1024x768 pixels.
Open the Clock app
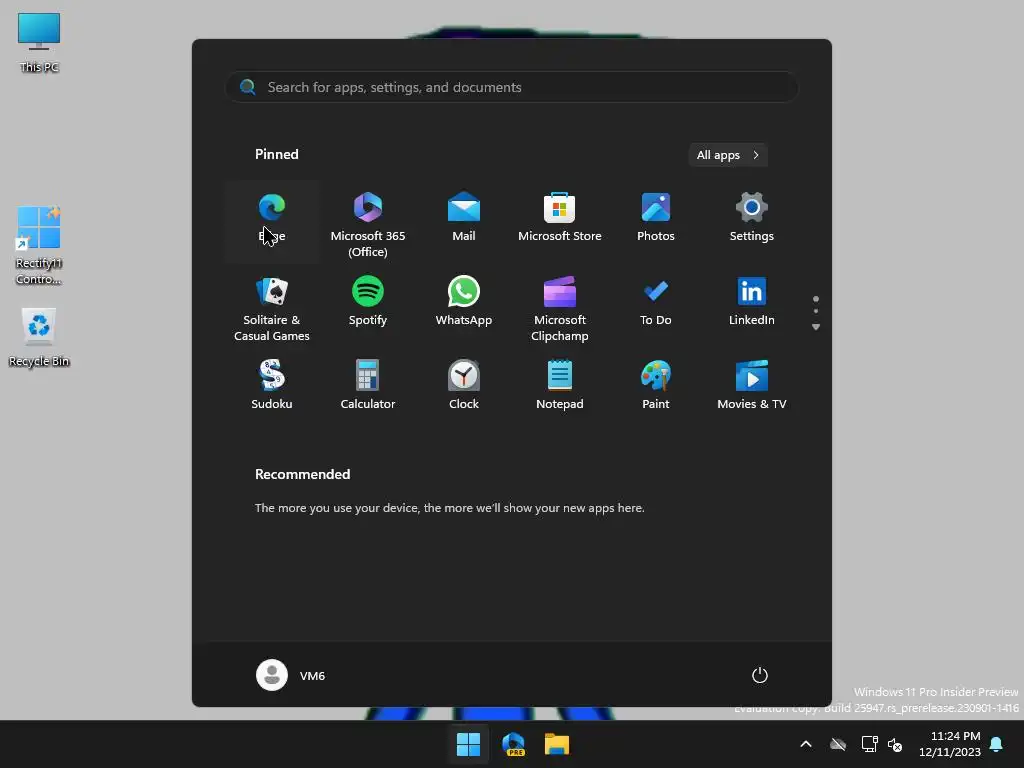(464, 389)
